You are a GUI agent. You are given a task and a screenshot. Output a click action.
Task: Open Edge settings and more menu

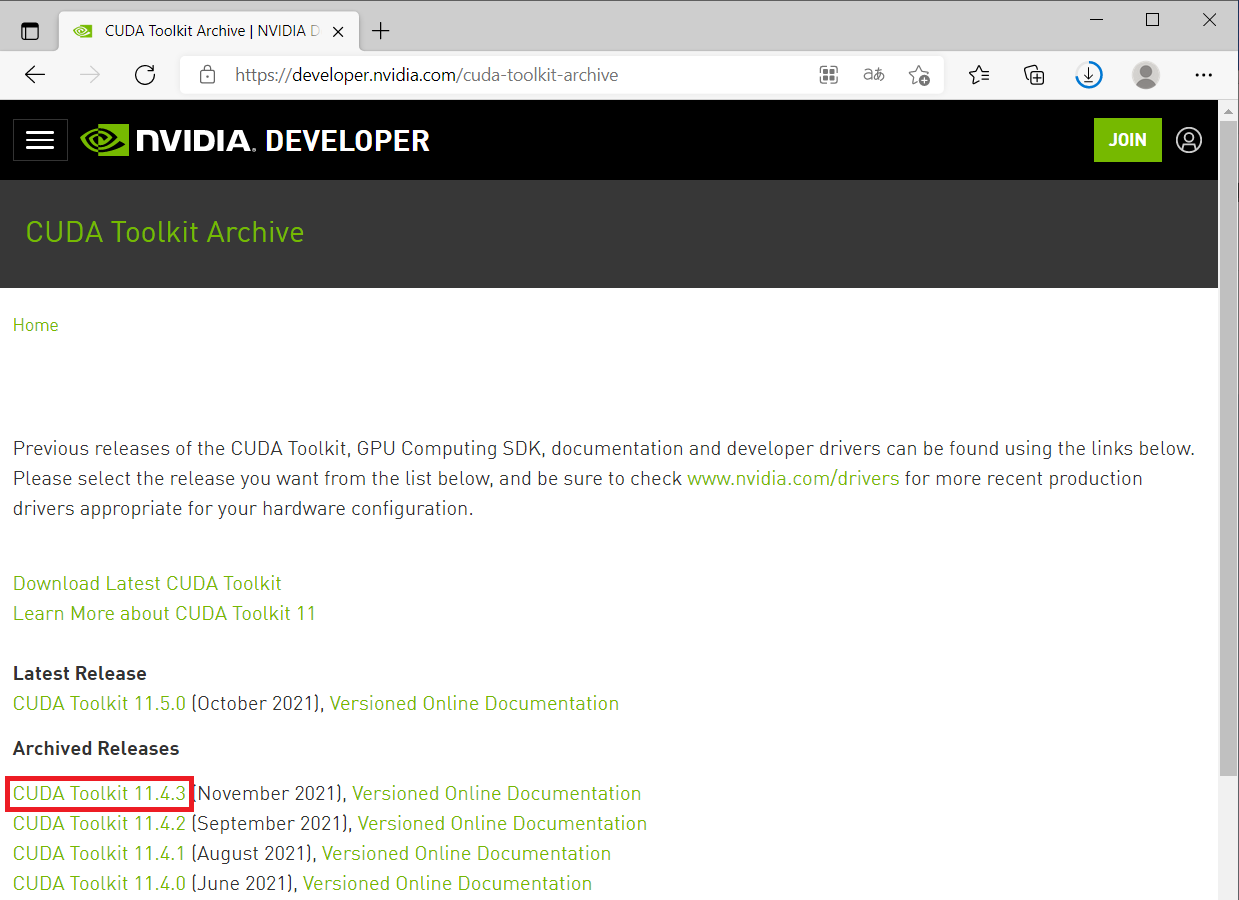click(1203, 75)
